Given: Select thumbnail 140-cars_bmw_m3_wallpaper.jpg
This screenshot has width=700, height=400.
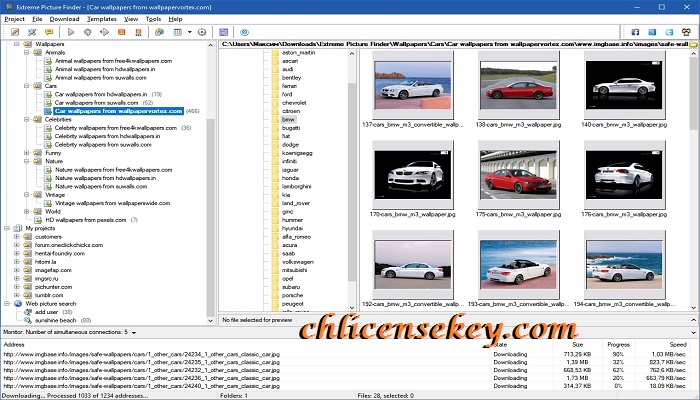Looking at the screenshot, I should (624, 85).
